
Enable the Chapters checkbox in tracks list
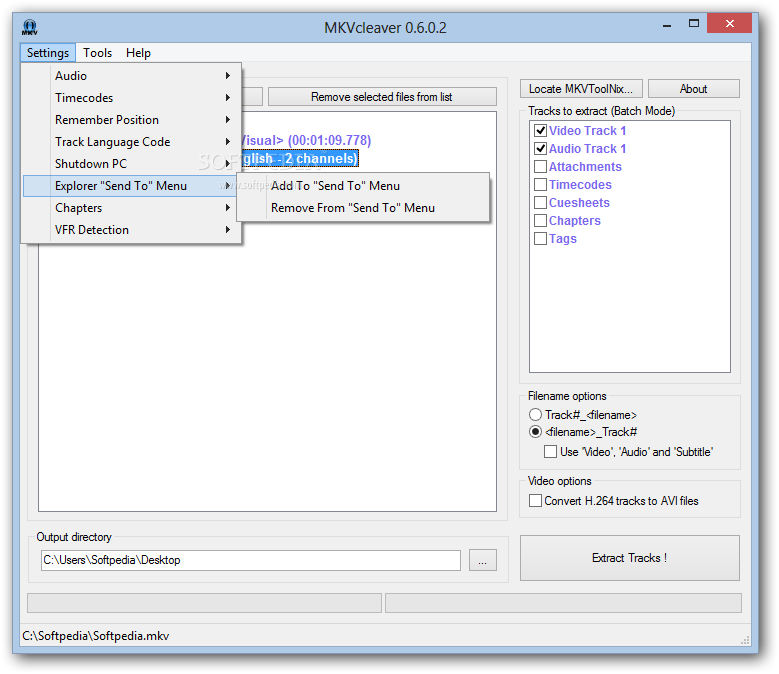point(541,221)
